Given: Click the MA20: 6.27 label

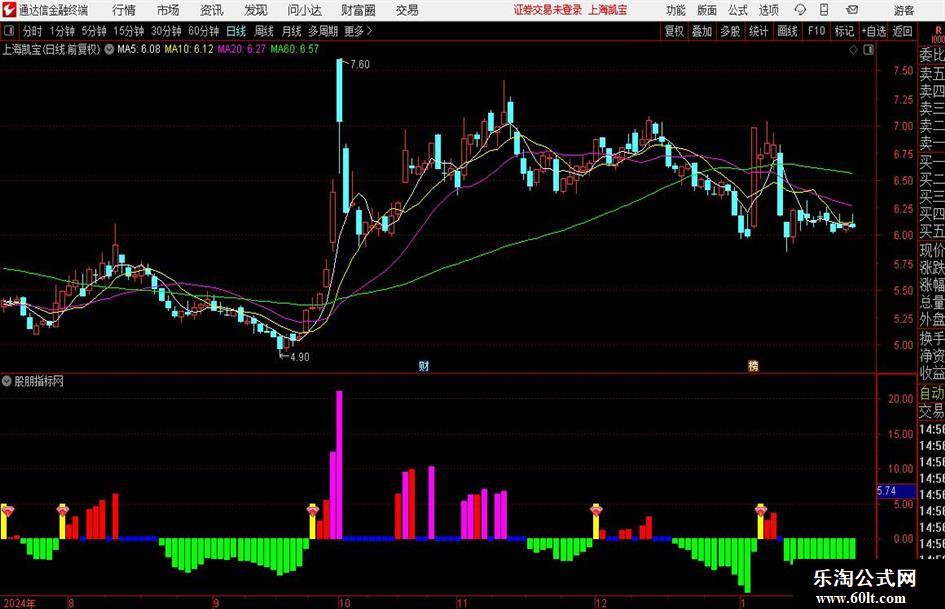Looking at the screenshot, I should (242, 49).
